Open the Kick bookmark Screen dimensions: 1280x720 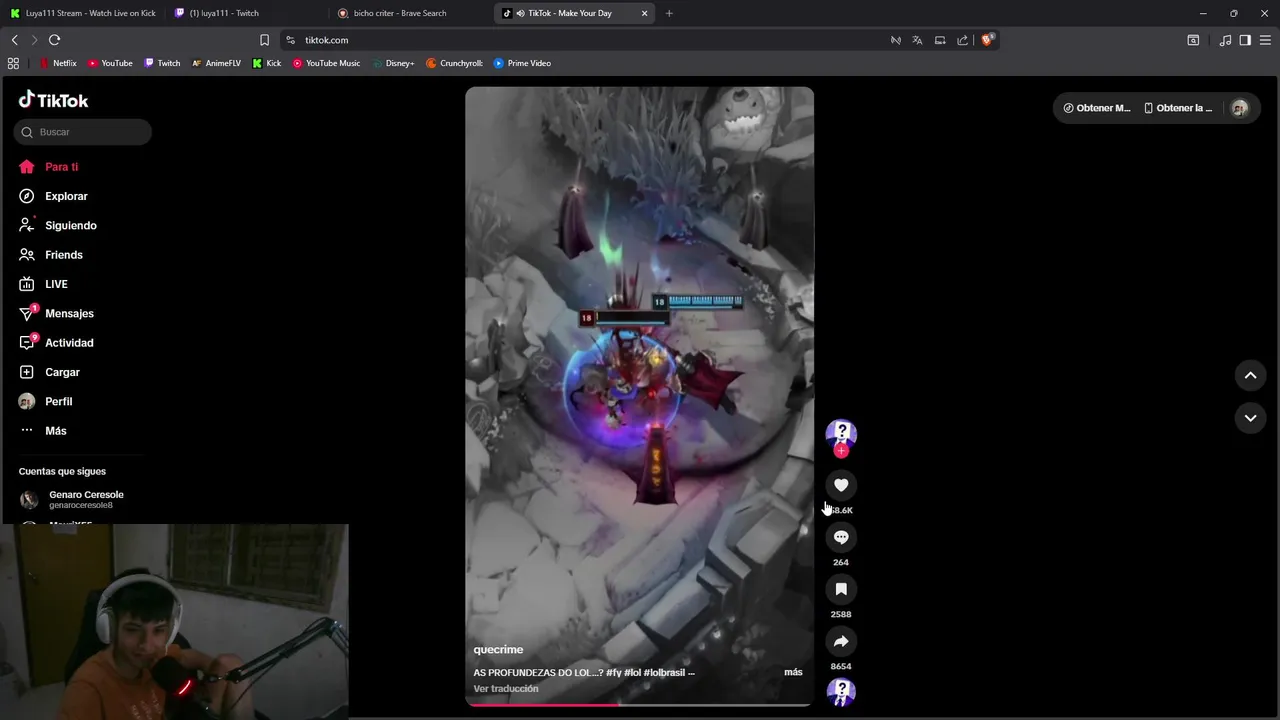coord(267,63)
